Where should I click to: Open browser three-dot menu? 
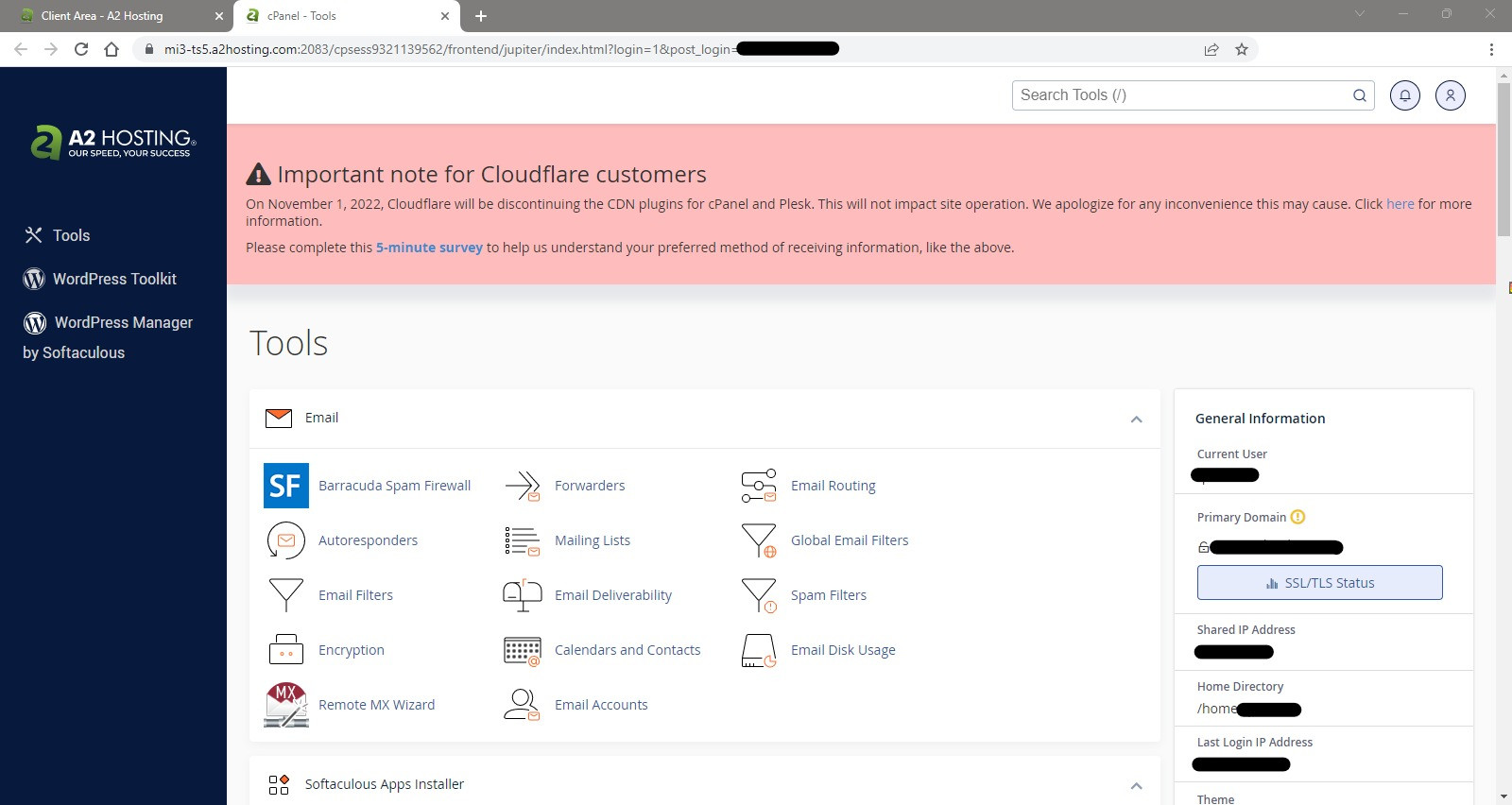coord(1491,49)
